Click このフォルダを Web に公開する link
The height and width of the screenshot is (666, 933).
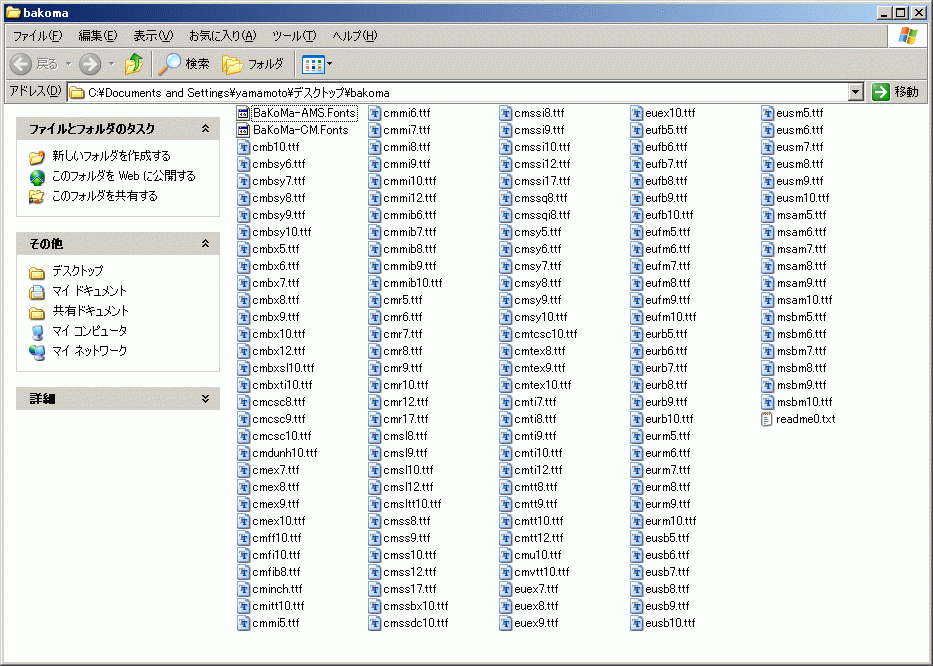[x=124, y=176]
